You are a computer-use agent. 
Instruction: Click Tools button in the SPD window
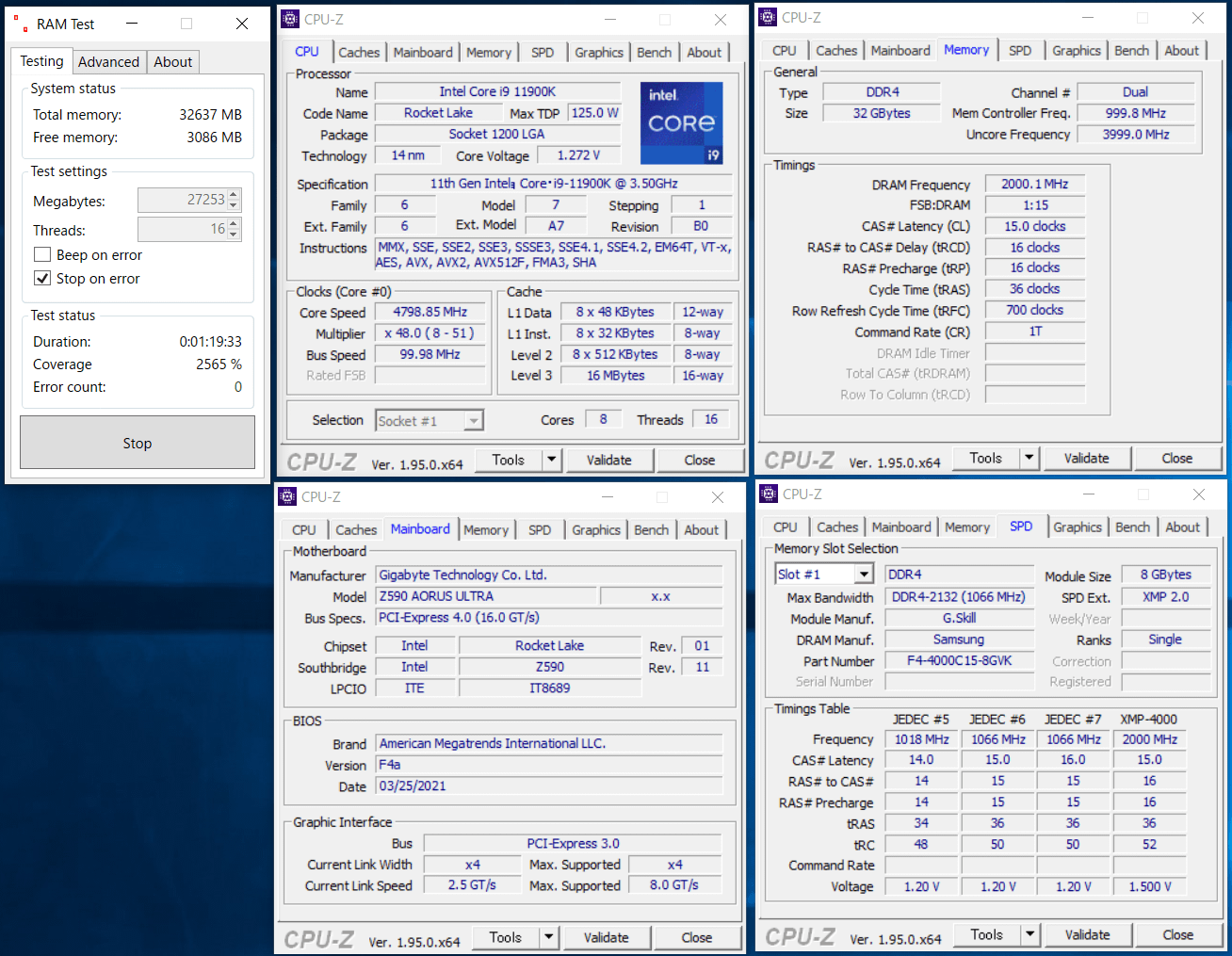pos(987,934)
